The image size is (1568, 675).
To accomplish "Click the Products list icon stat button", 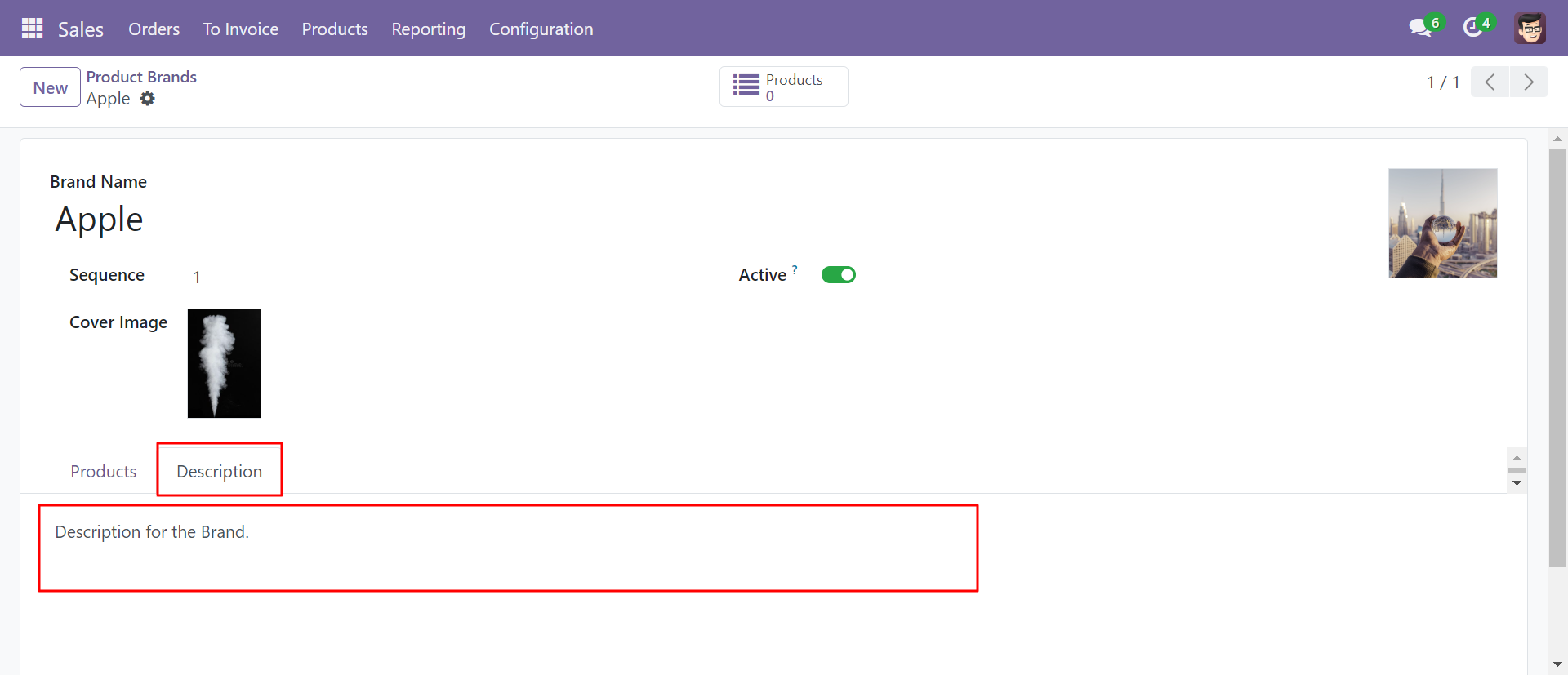I will click(x=783, y=87).
